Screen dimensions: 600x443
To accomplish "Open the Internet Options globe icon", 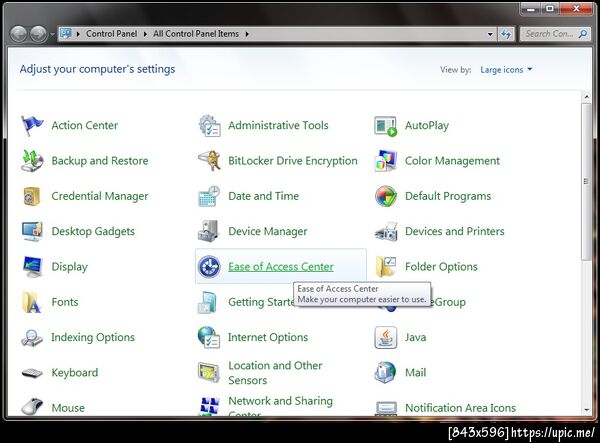I will point(209,337).
